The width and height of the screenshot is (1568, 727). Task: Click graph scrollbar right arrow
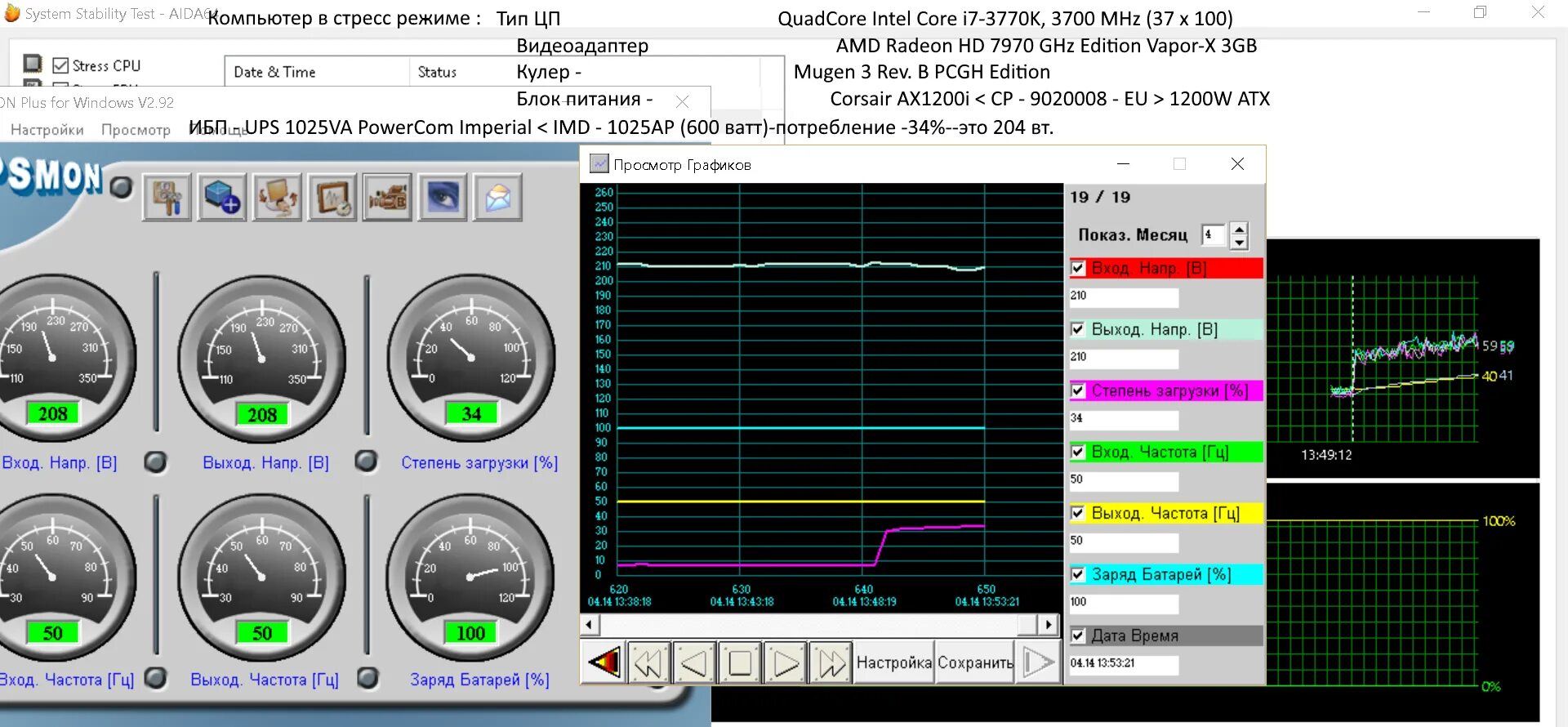pos(1049,625)
